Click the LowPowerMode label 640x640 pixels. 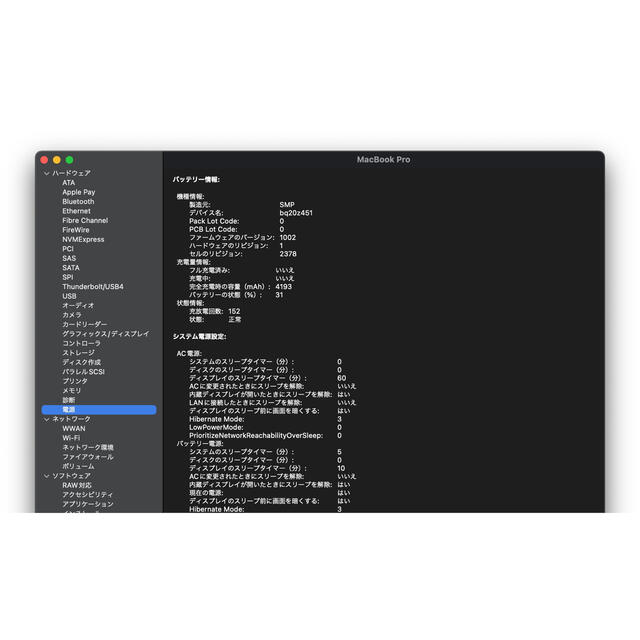pyautogui.click(x=216, y=427)
